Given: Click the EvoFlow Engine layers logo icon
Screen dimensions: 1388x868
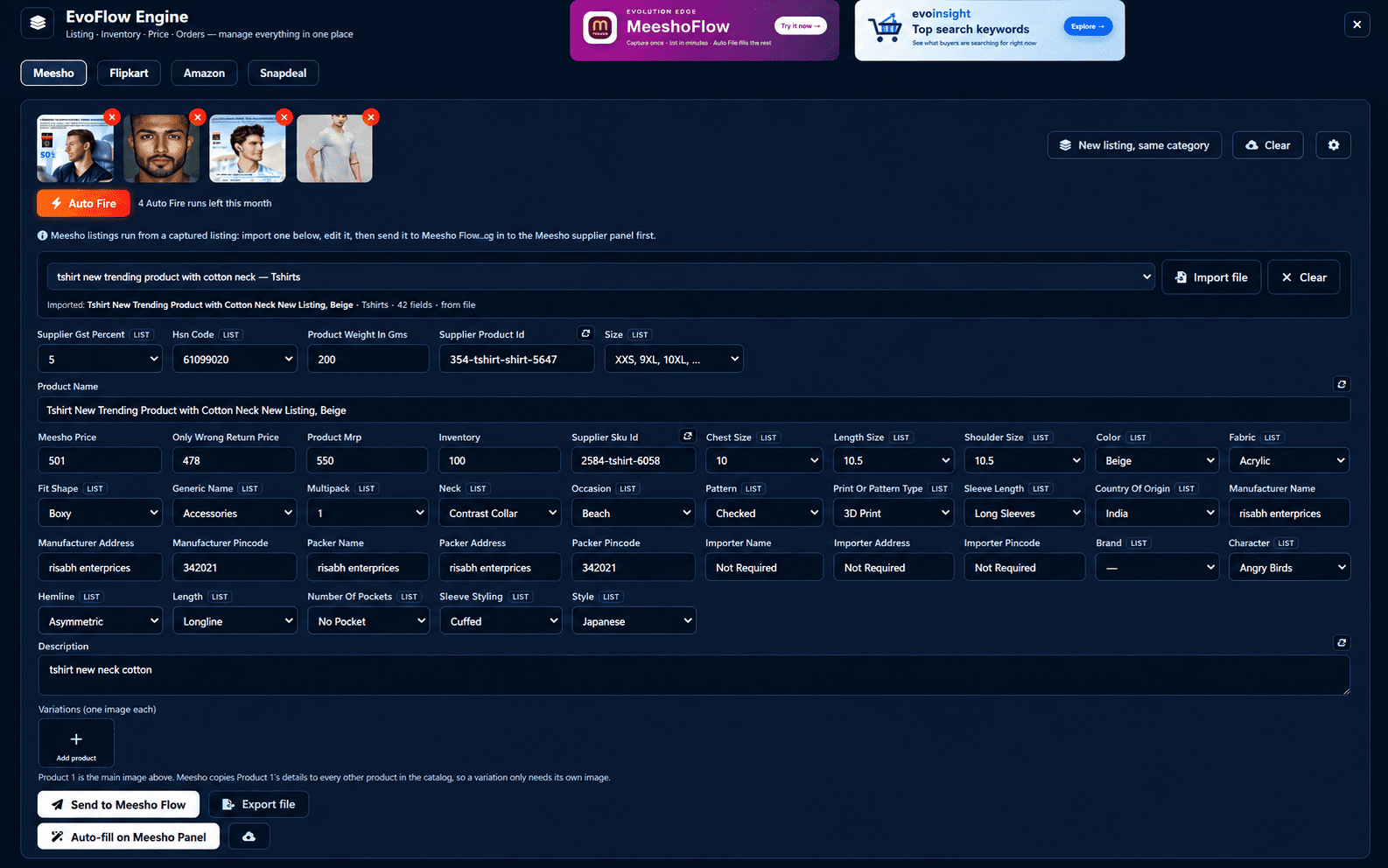Looking at the screenshot, I should 37,24.
